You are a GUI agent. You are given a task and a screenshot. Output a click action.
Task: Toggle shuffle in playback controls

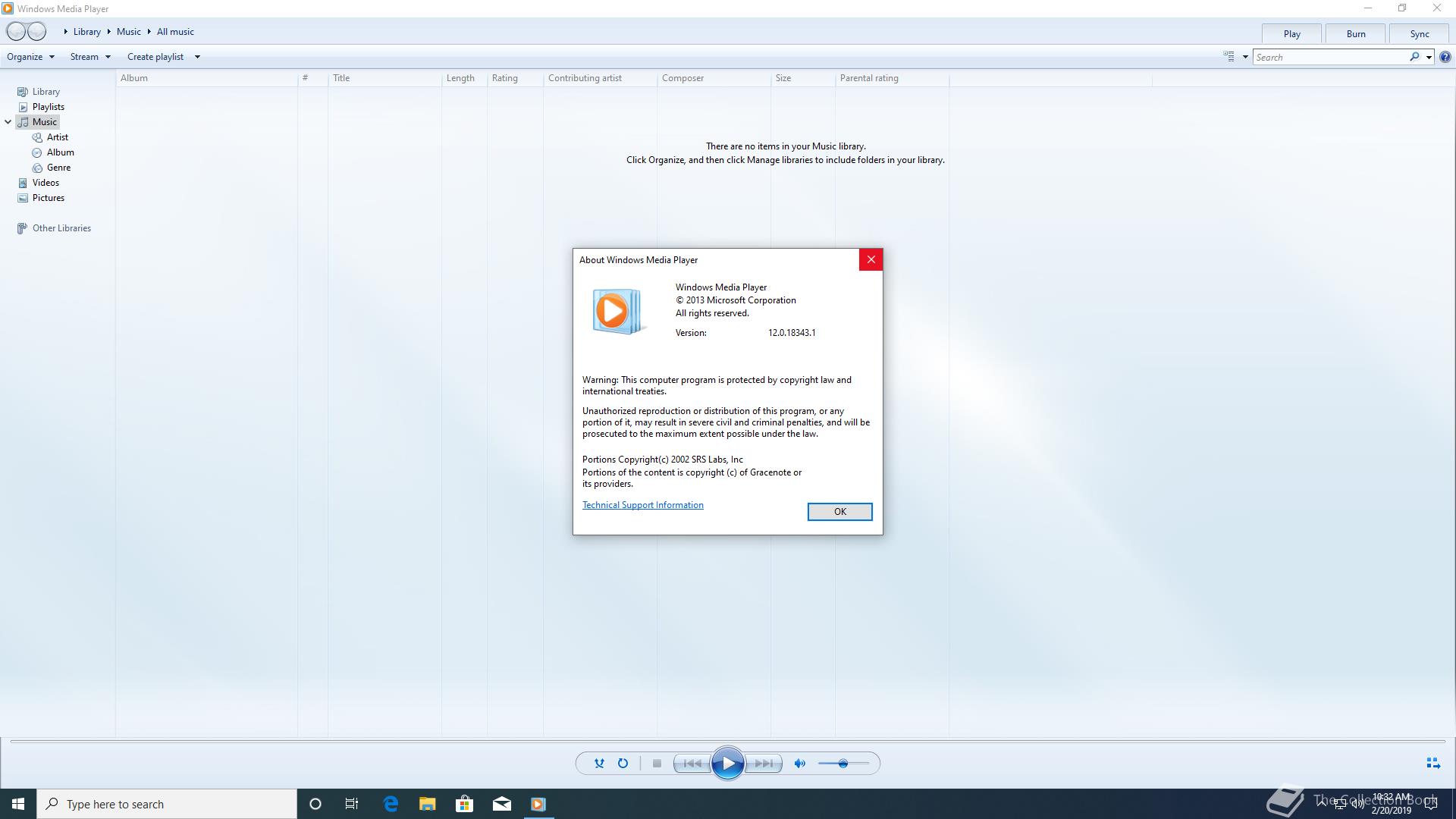click(599, 764)
